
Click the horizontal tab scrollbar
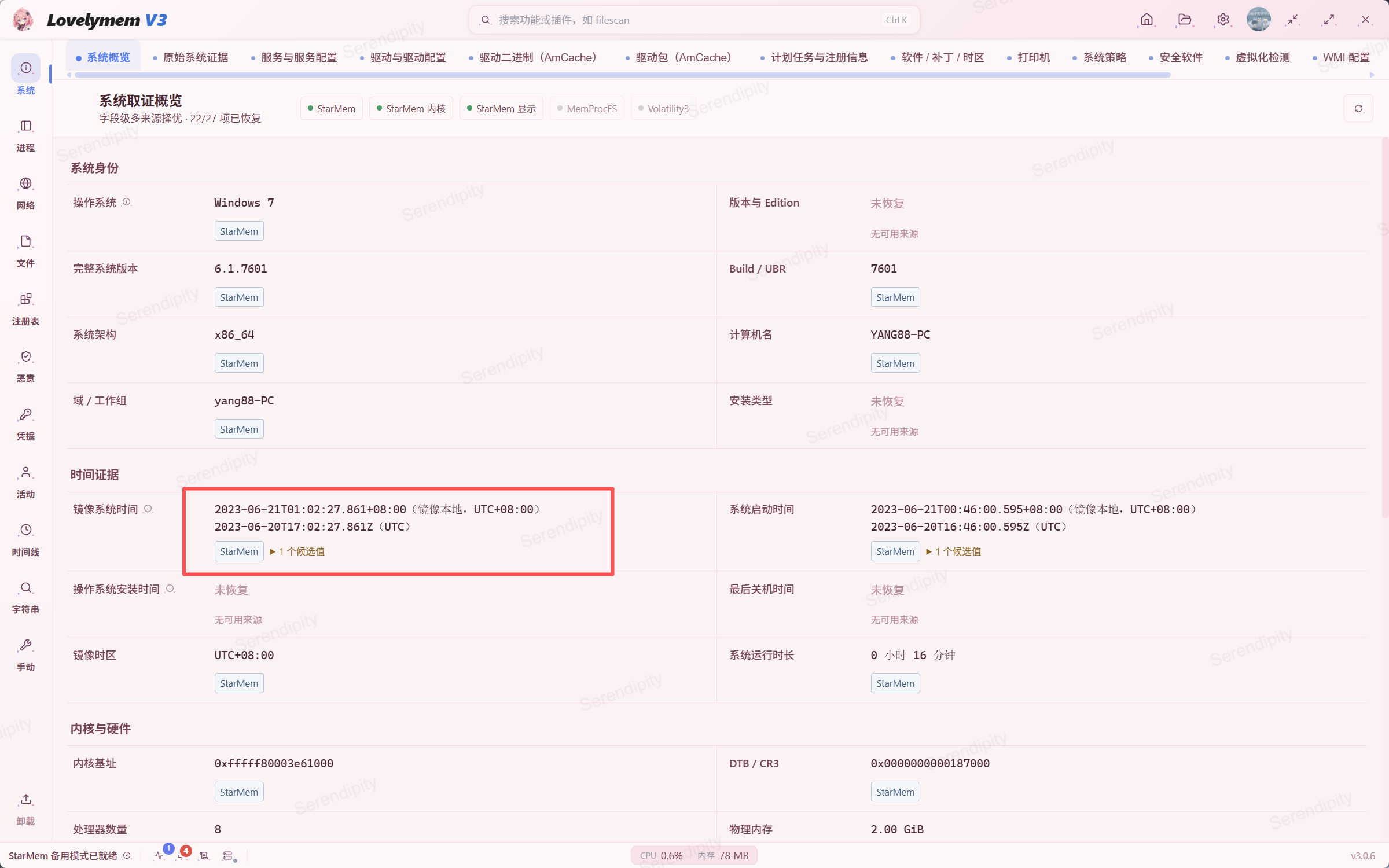tap(622, 75)
